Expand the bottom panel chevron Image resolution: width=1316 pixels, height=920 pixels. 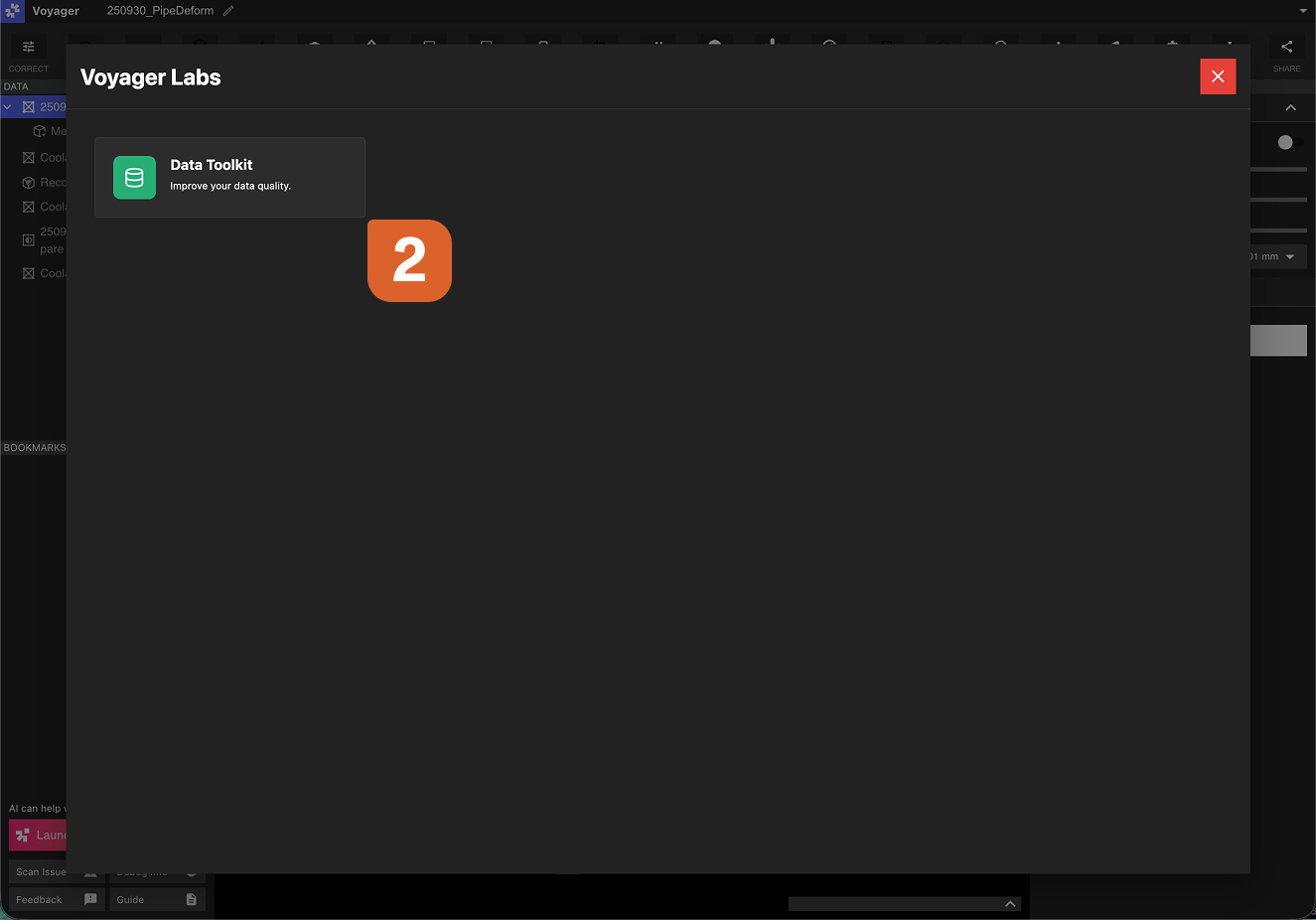pos(1010,904)
